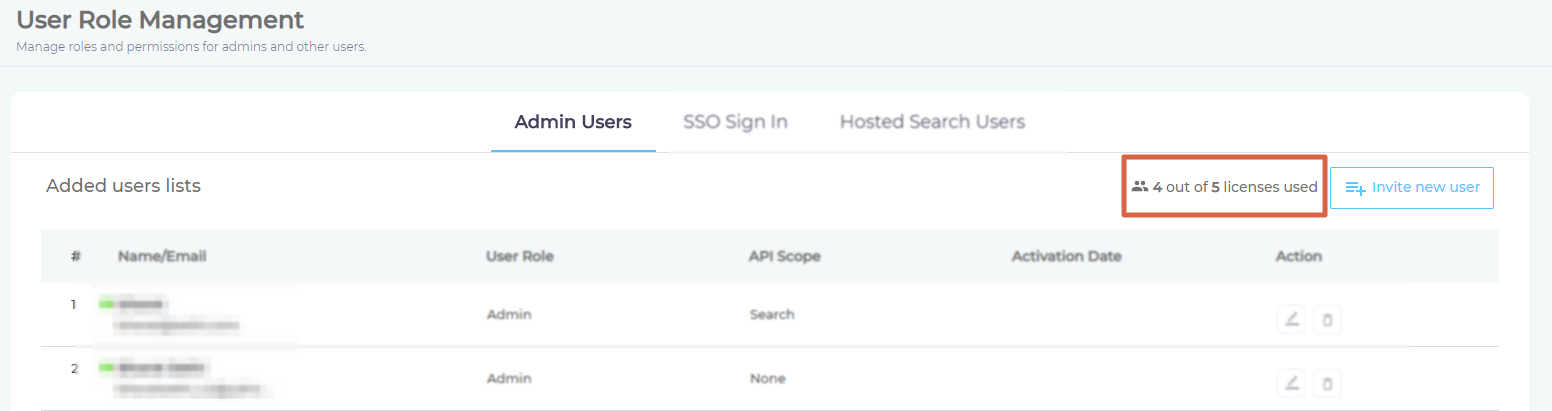The height and width of the screenshot is (411, 1552).
Task: Click the green status indicator for user 2
Action: pyautogui.click(x=106, y=367)
